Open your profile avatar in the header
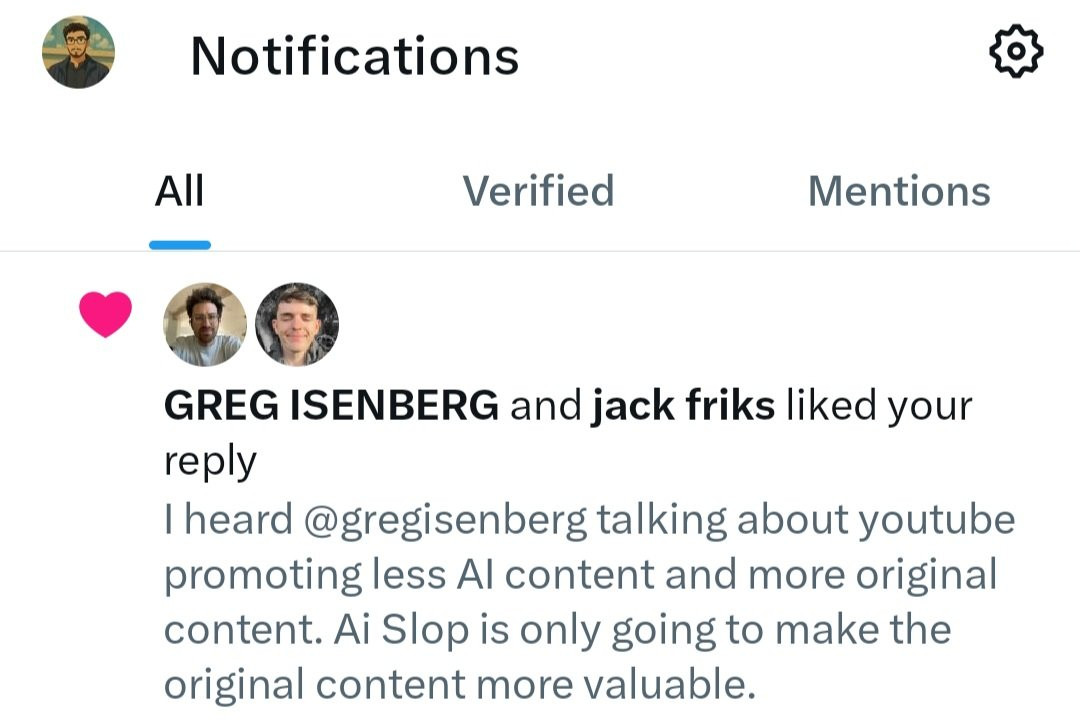 [x=78, y=52]
